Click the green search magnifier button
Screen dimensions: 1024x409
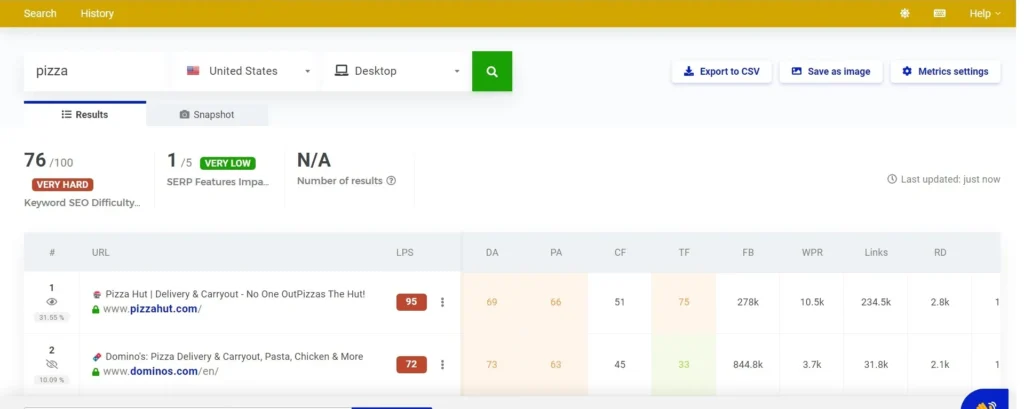pos(491,72)
